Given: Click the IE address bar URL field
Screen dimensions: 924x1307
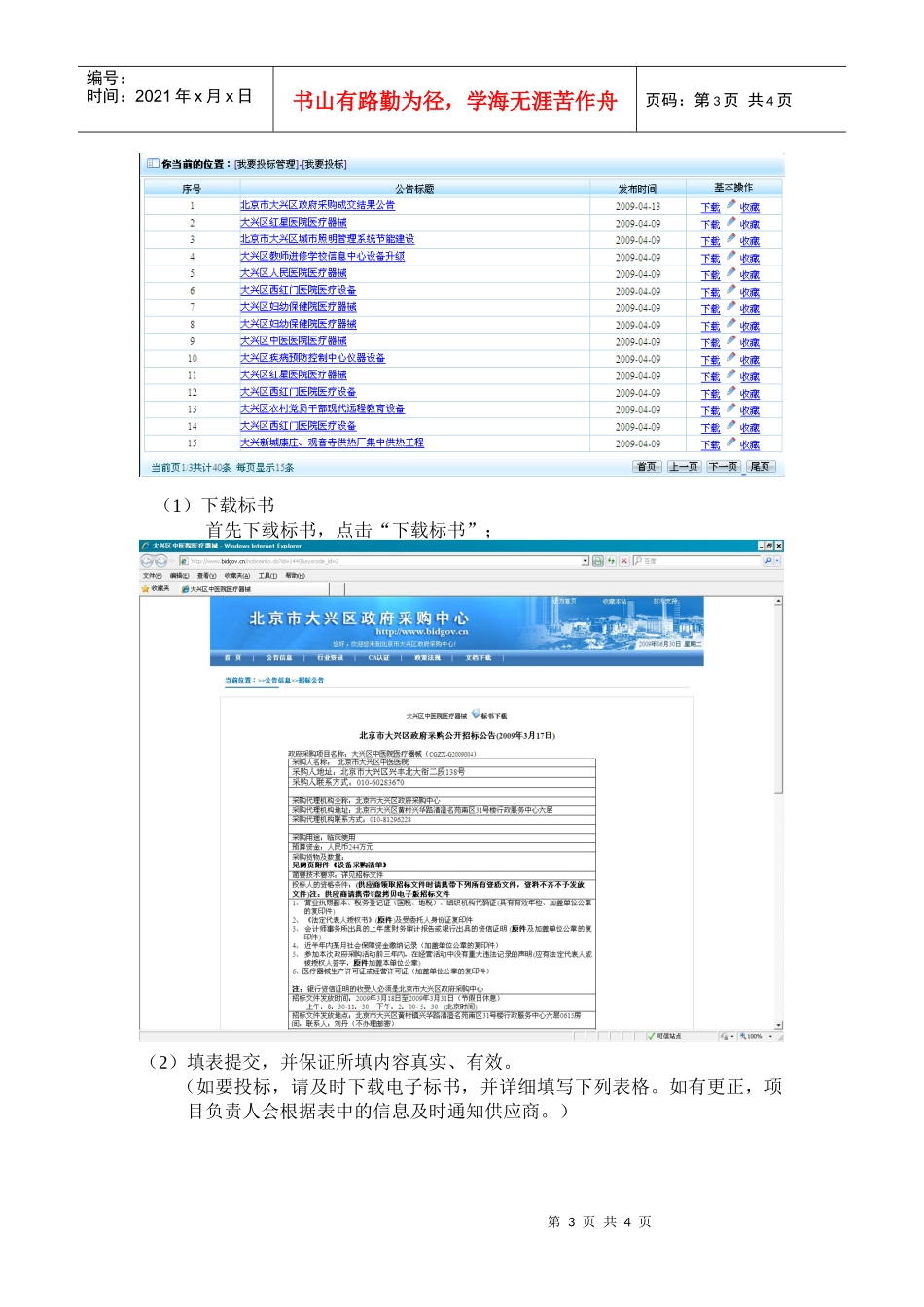Looking at the screenshot, I should click(x=384, y=561).
